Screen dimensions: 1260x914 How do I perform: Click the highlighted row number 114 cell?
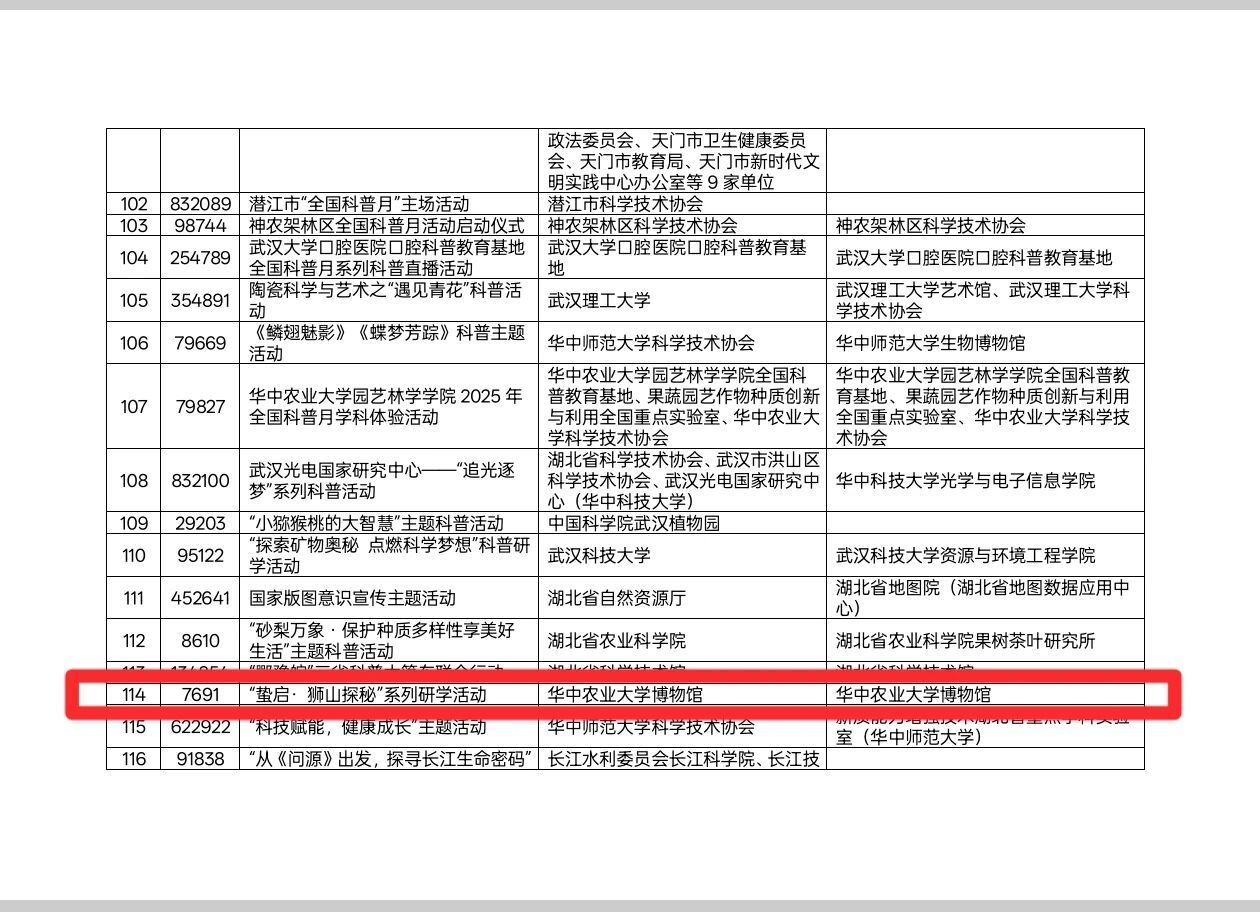click(133, 694)
